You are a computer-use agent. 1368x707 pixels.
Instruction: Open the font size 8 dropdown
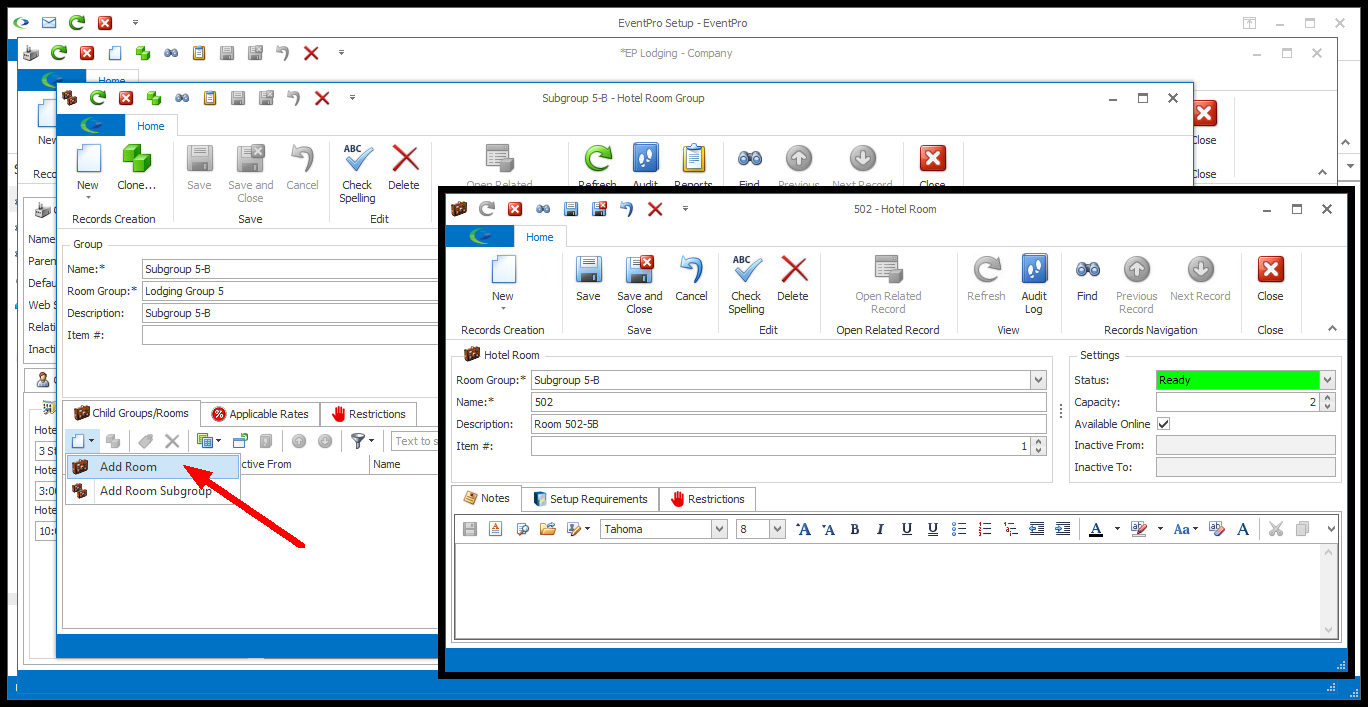777,529
